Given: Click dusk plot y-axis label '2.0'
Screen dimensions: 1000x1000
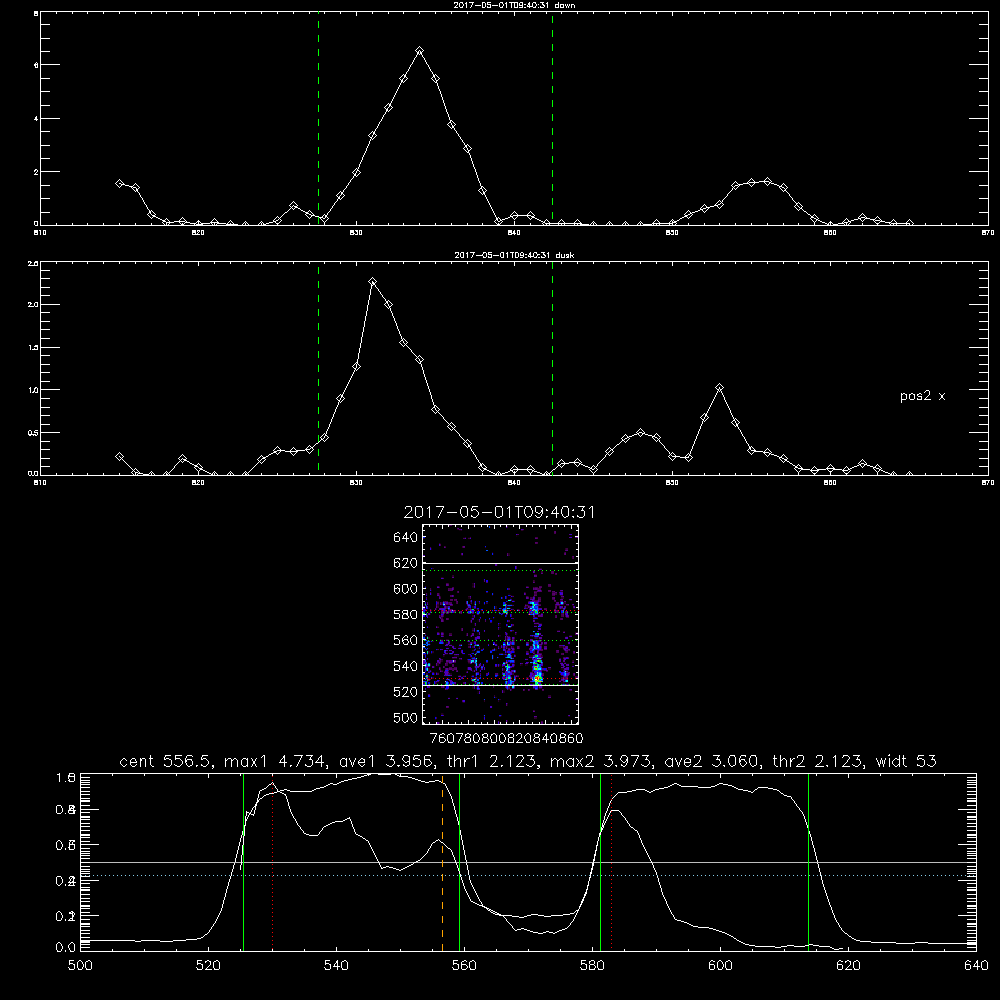Looking at the screenshot, I should 33,305.
